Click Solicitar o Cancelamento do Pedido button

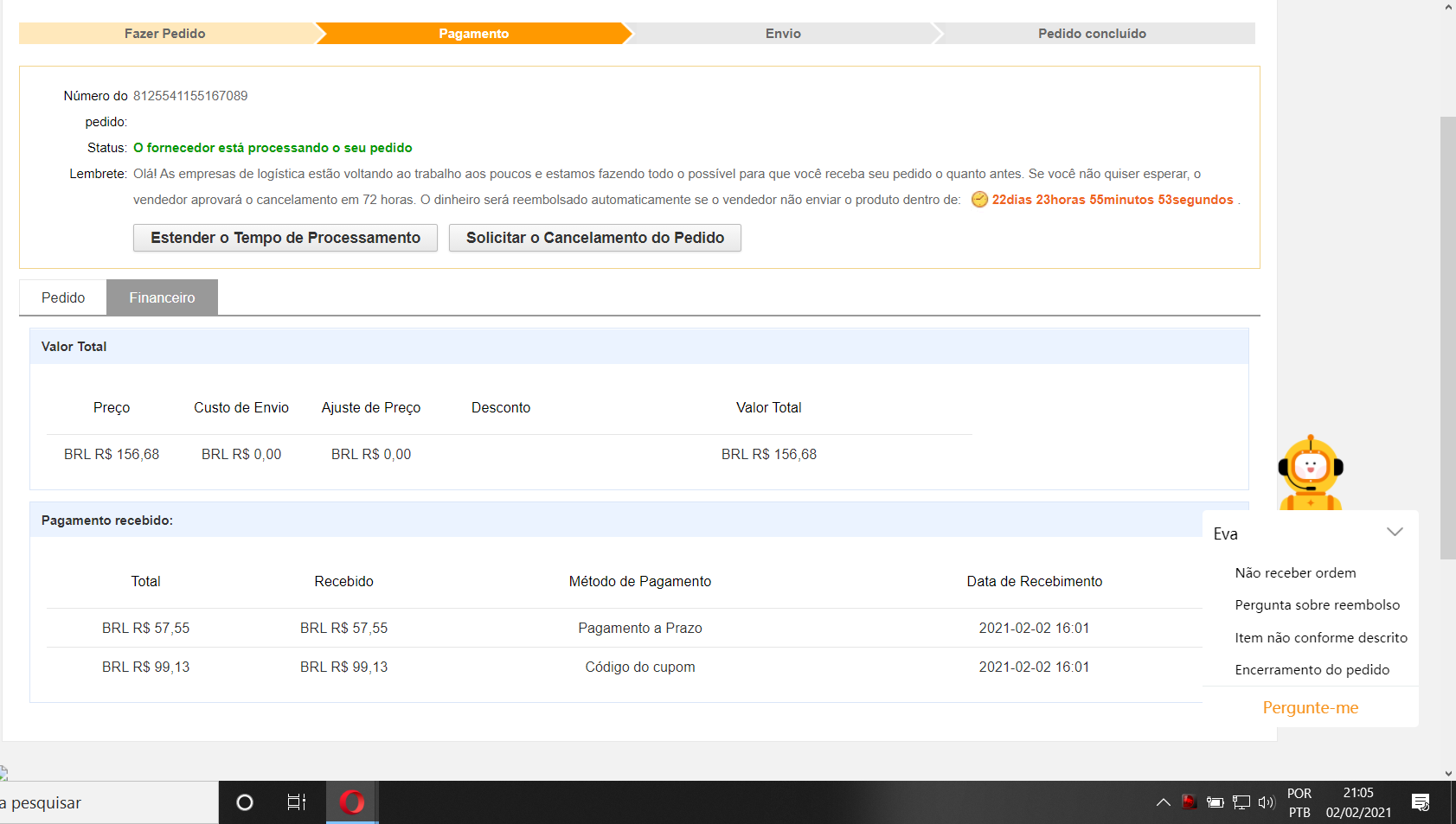(595, 238)
